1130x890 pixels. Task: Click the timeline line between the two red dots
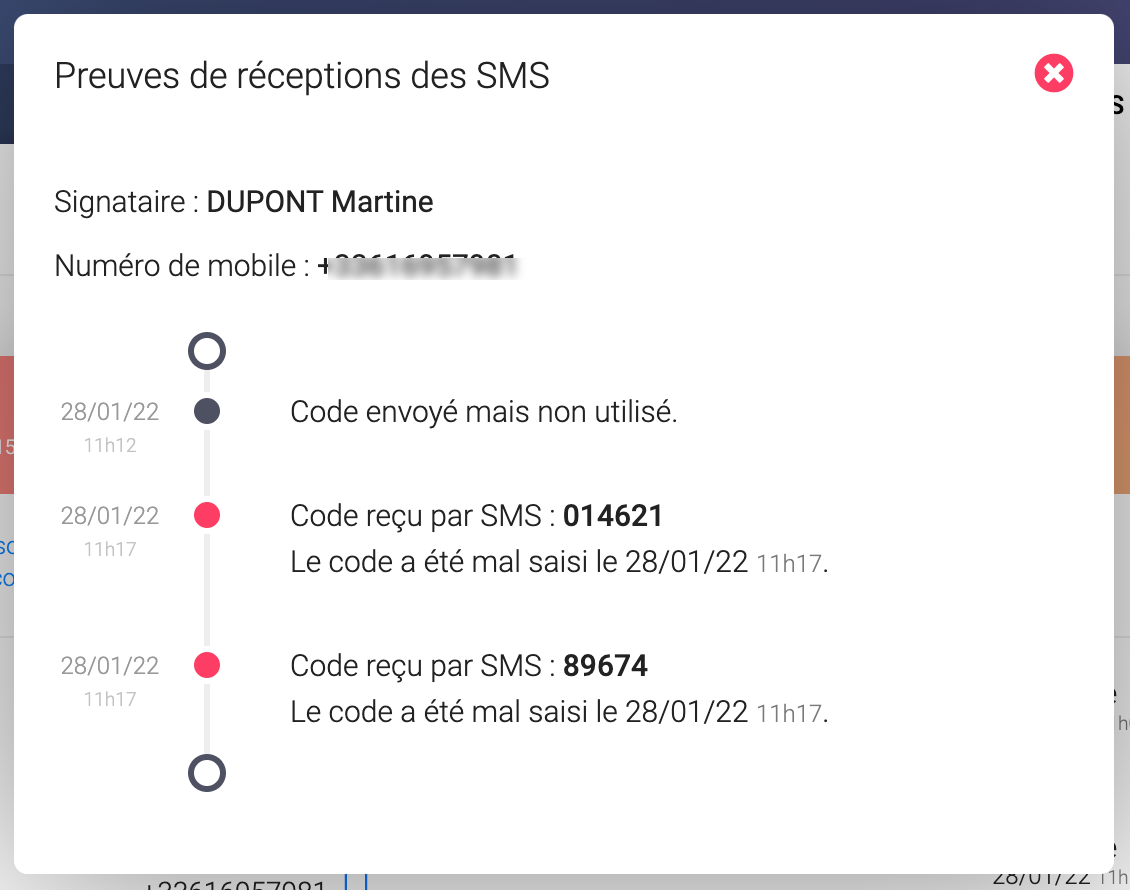207,590
